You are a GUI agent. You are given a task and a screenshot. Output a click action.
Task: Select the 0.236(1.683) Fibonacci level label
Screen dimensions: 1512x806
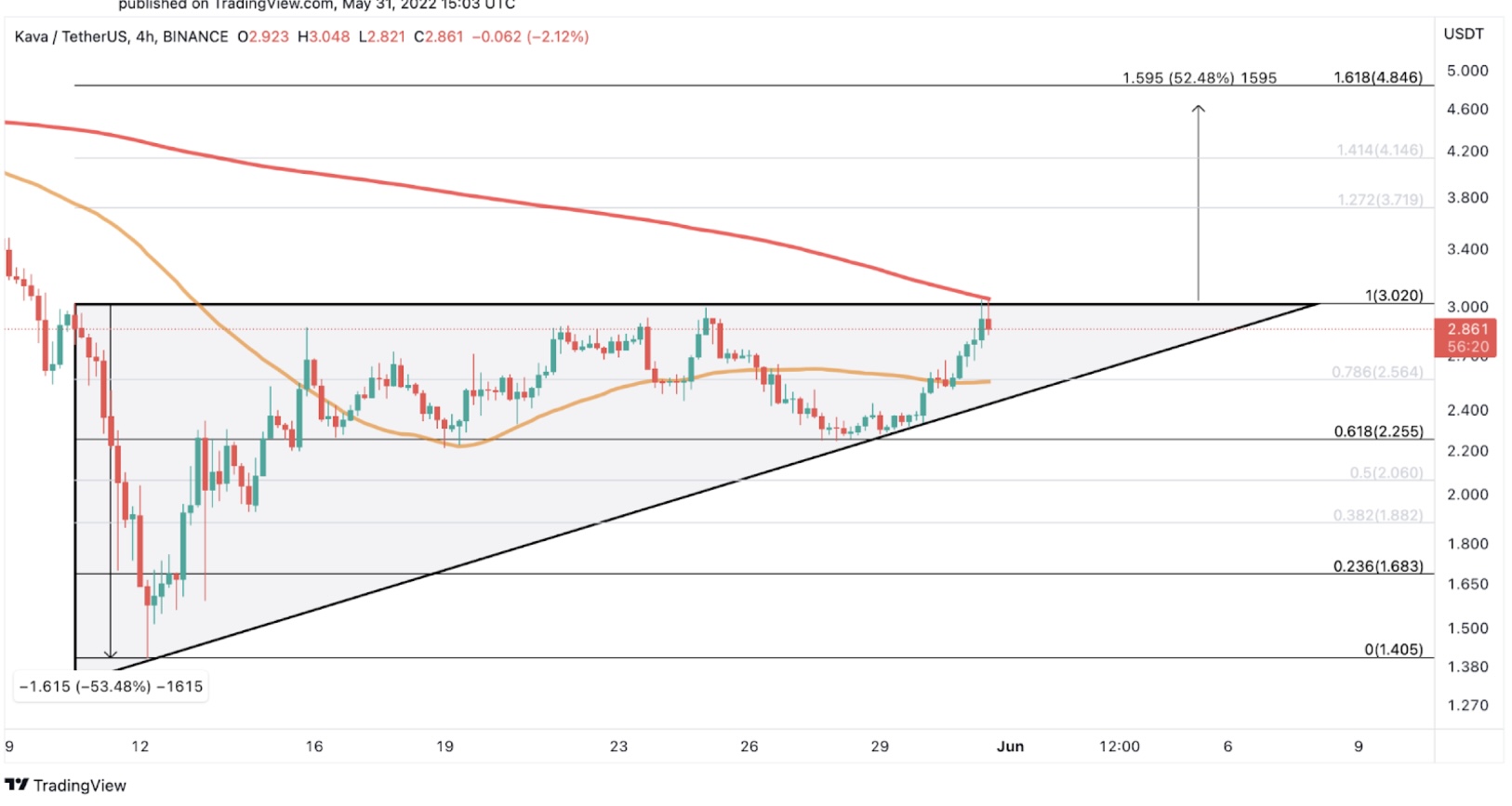[1378, 566]
